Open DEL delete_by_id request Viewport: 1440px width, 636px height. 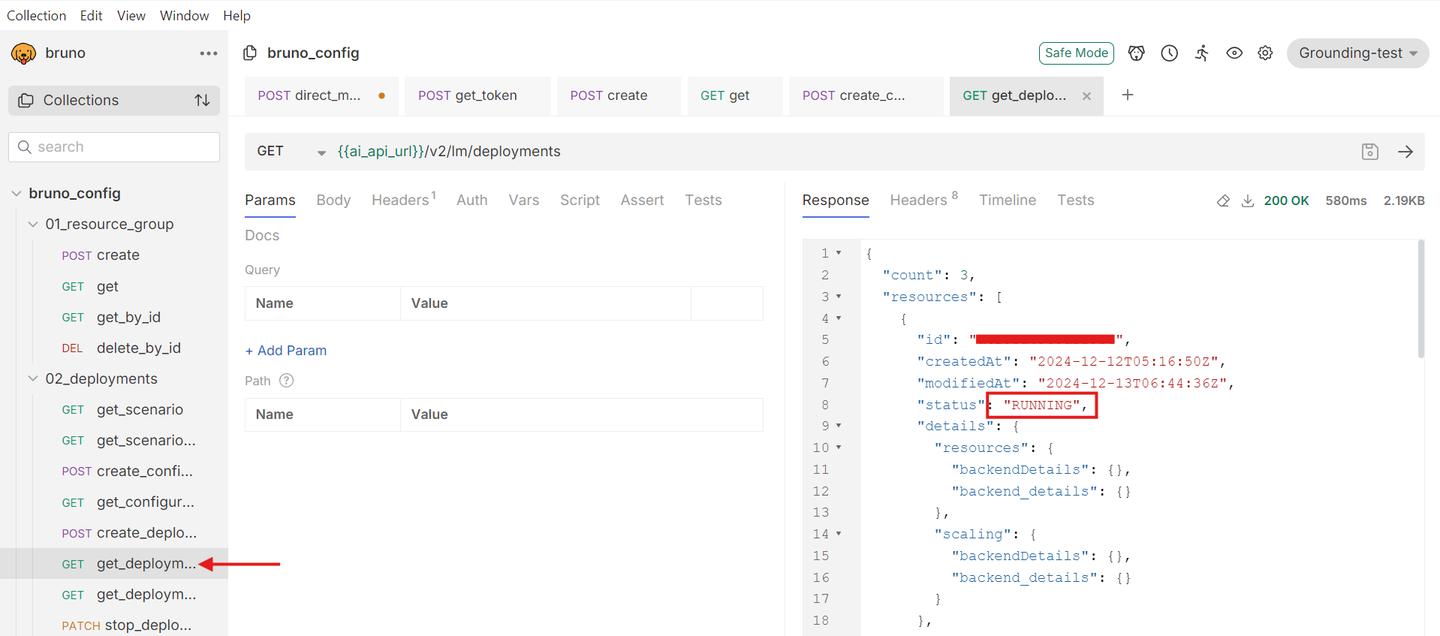(x=114, y=349)
